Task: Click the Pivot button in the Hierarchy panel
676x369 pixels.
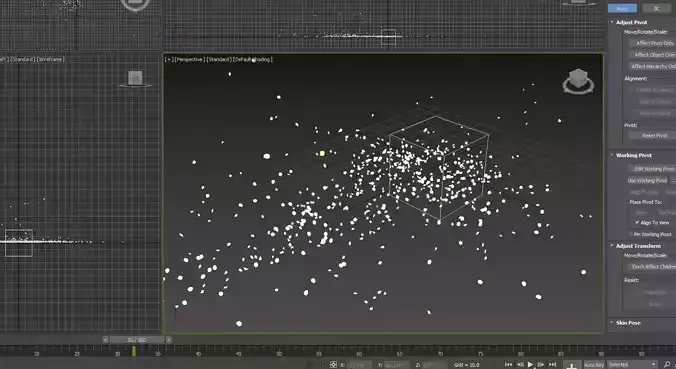Action: (x=622, y=8)
